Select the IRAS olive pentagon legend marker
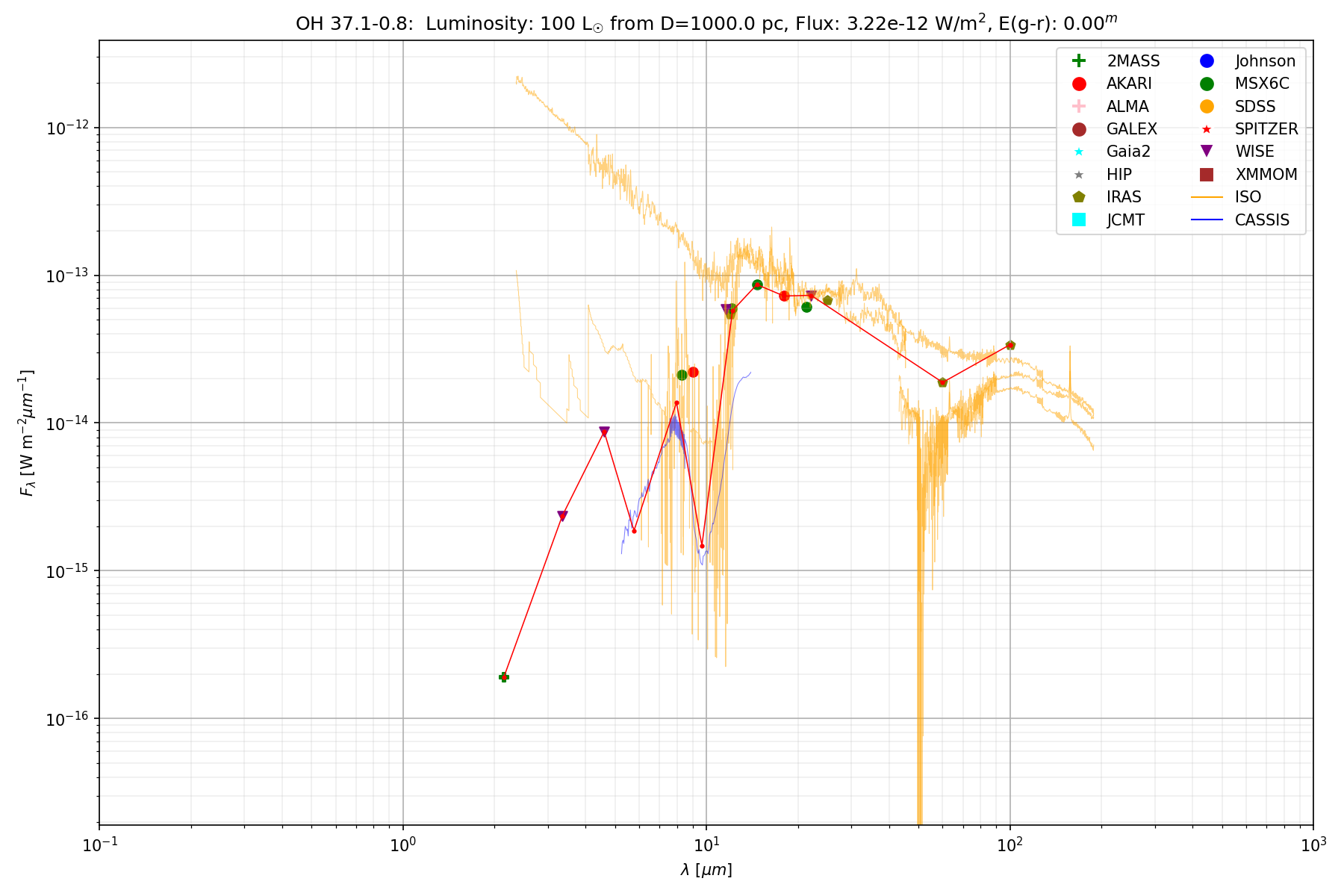Screen dimensions: 1344x896 [1078, 197]
